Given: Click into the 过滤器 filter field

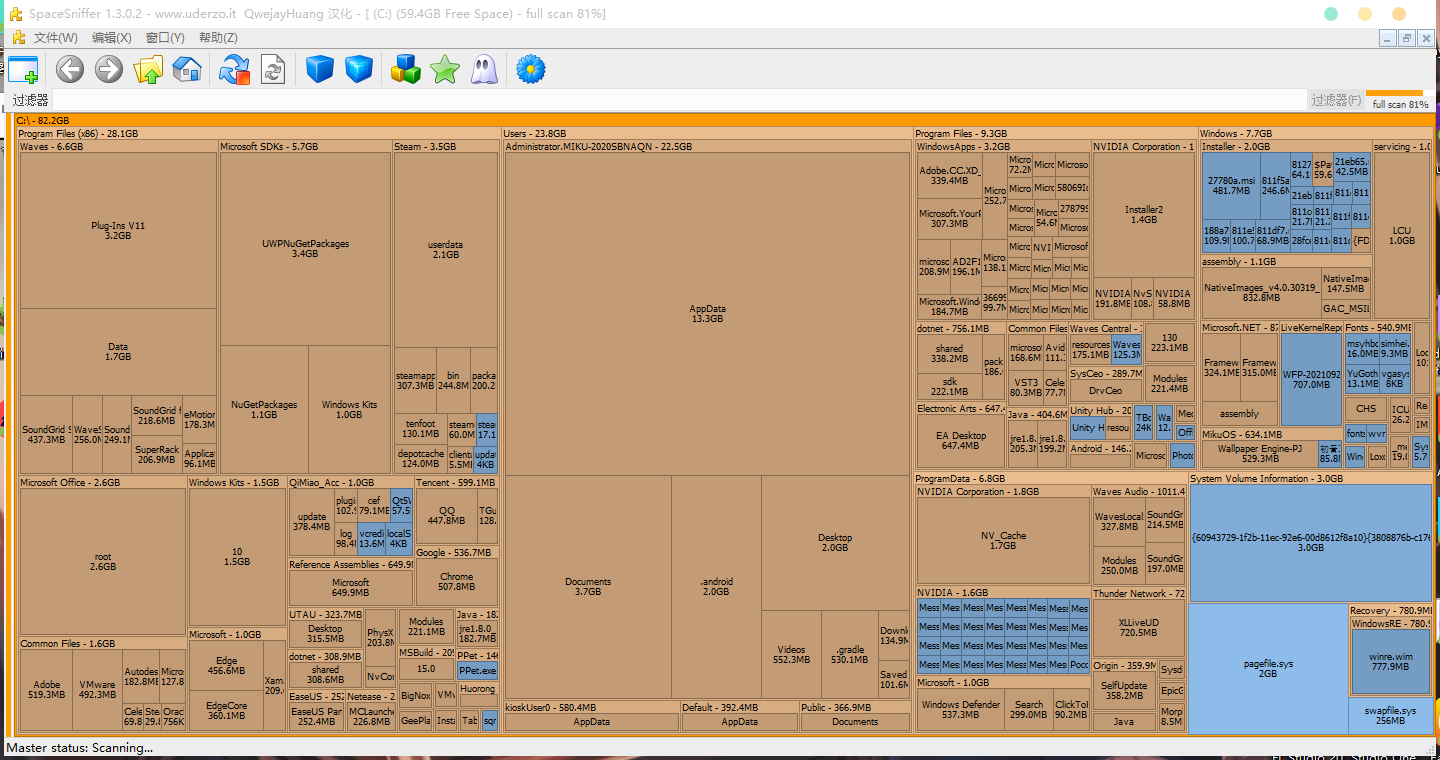Looking at the screenshot, I should pos(680,100).
